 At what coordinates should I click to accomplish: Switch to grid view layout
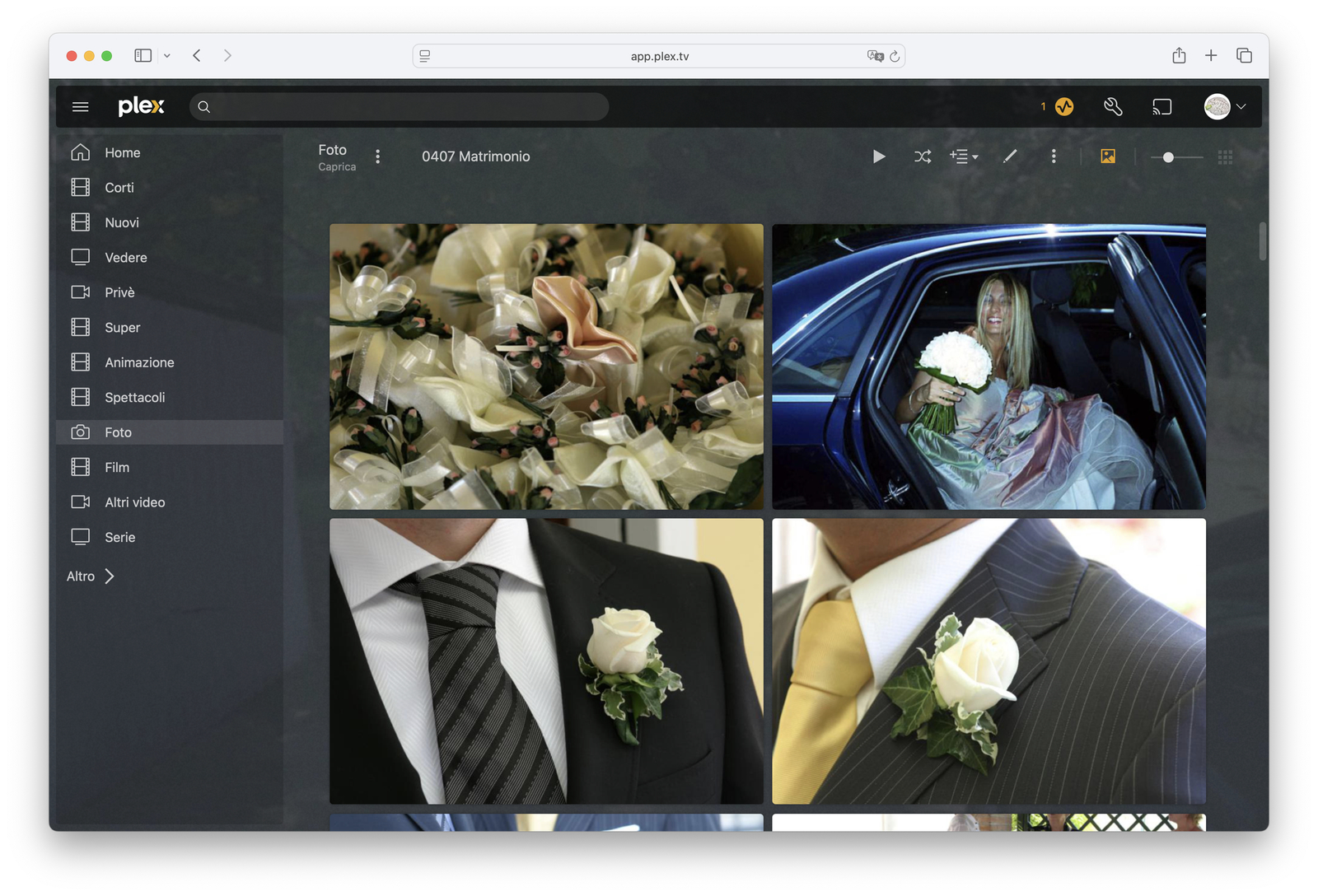[x=1225, y=156]
